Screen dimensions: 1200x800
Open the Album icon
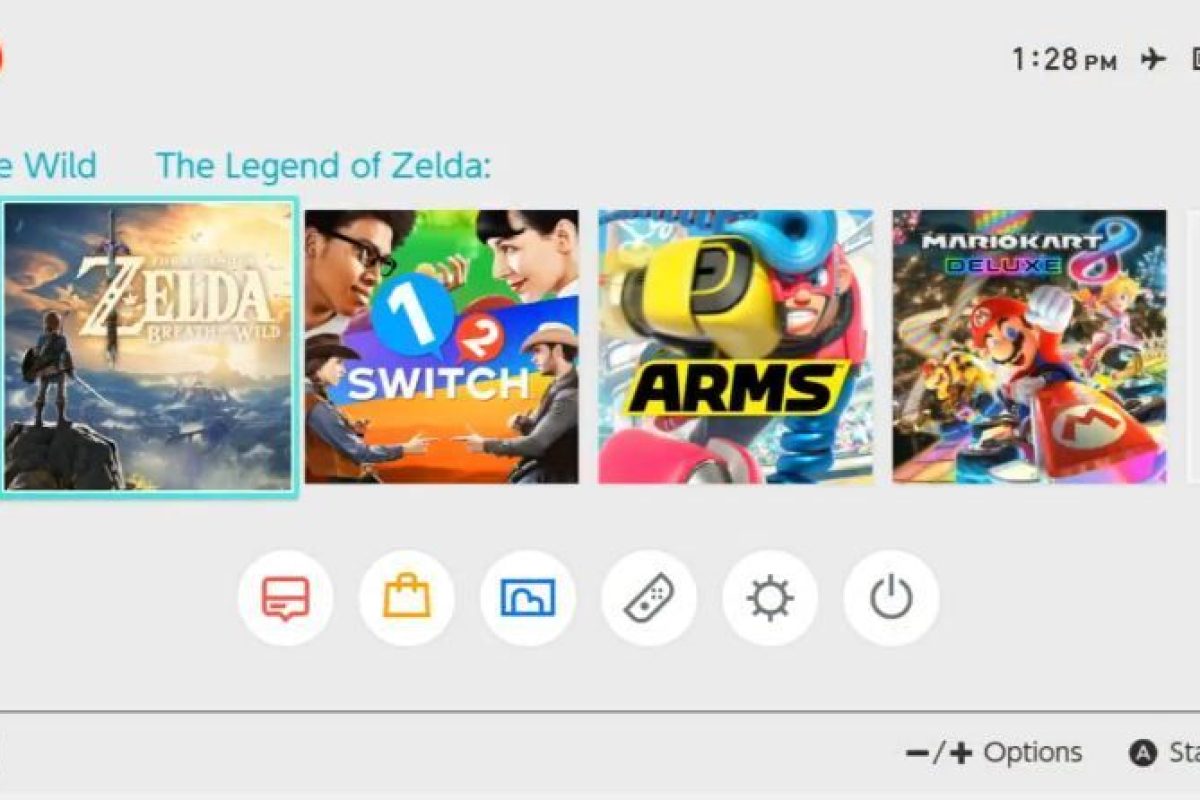[528, 598]
